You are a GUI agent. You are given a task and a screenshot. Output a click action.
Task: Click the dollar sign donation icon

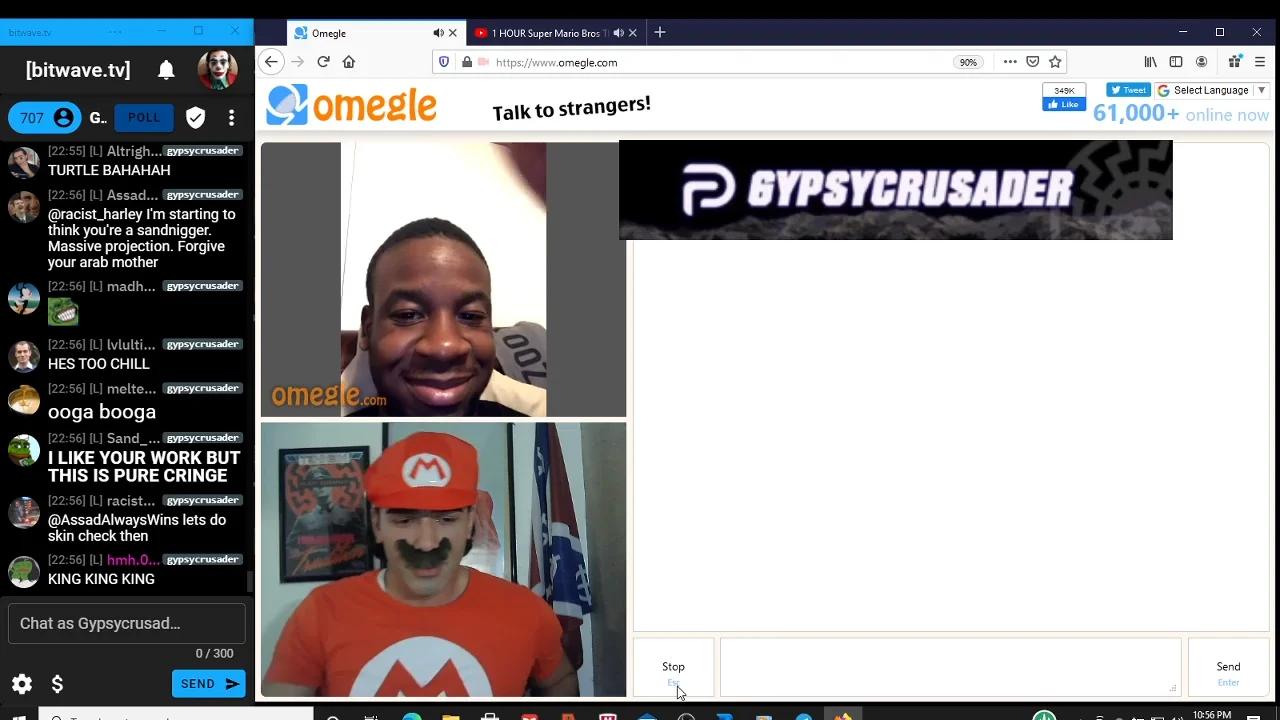[57, 684]
